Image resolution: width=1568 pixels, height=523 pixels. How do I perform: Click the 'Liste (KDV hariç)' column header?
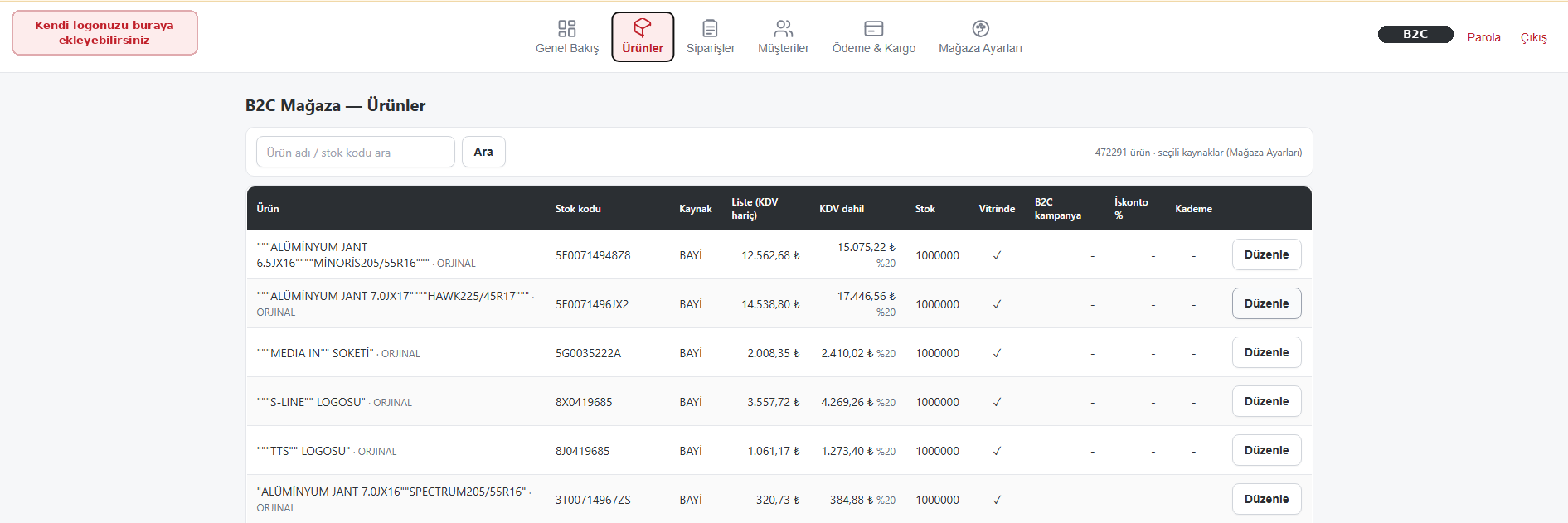point(755,209)
